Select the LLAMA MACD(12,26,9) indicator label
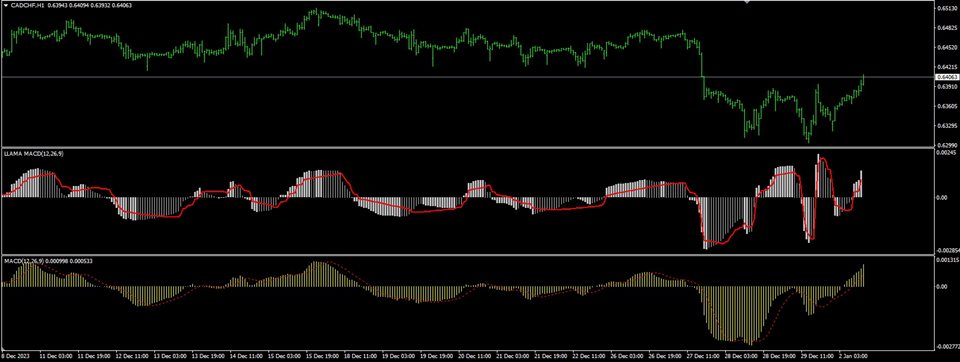Viewport: 960px width, 362px height. 34,153
